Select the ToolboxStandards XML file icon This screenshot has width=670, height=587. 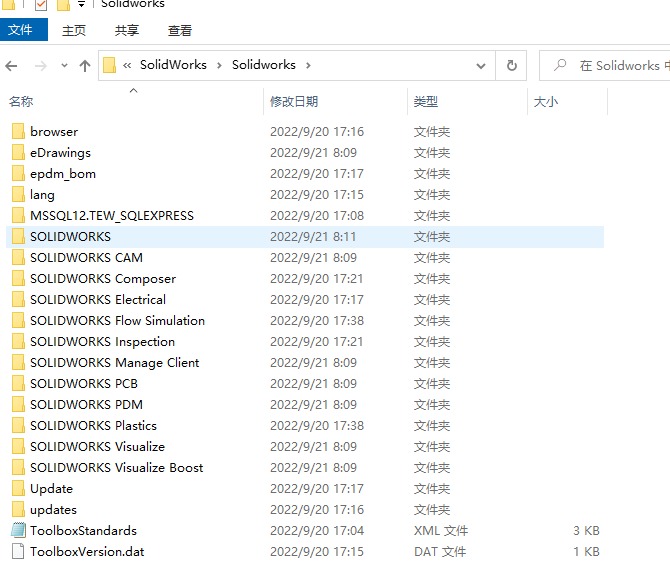[x=18, y=531]
